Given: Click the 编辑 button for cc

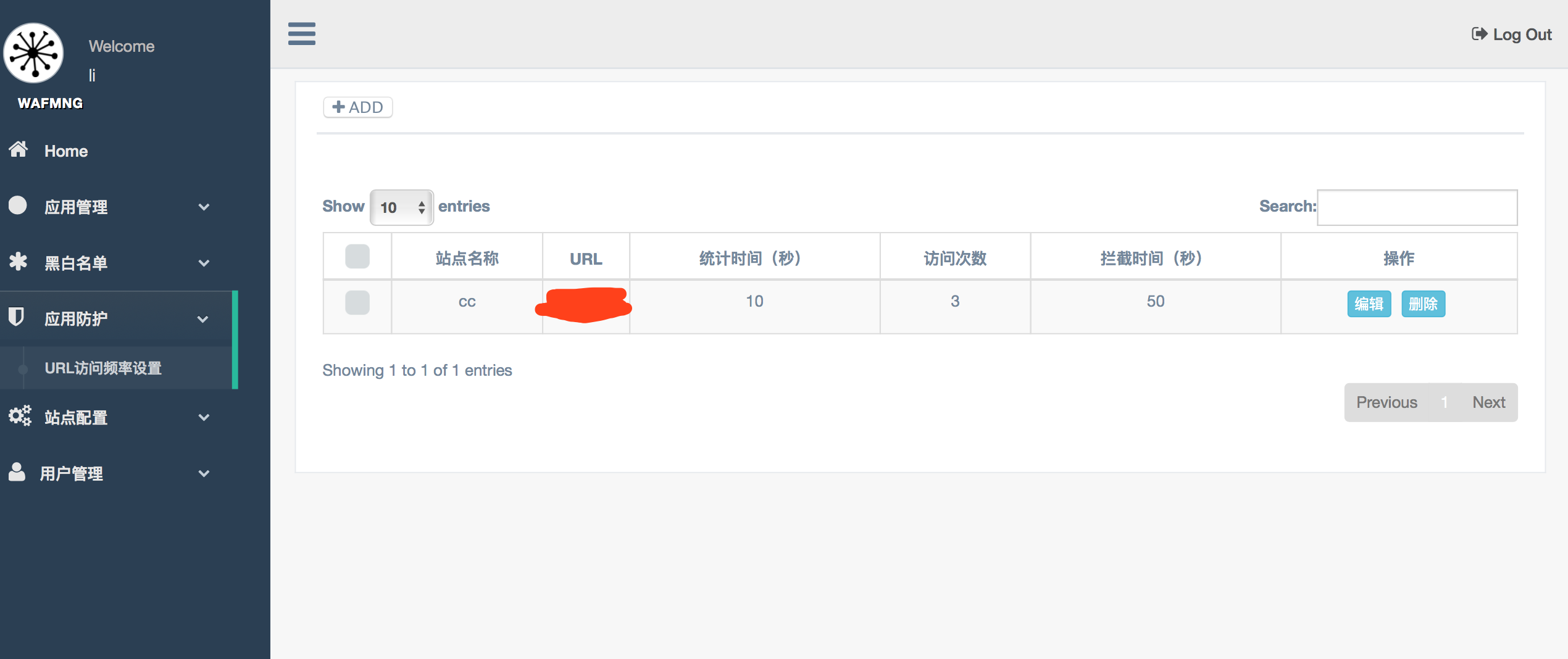Looking at the screenshot, I should click(1369, 304).
